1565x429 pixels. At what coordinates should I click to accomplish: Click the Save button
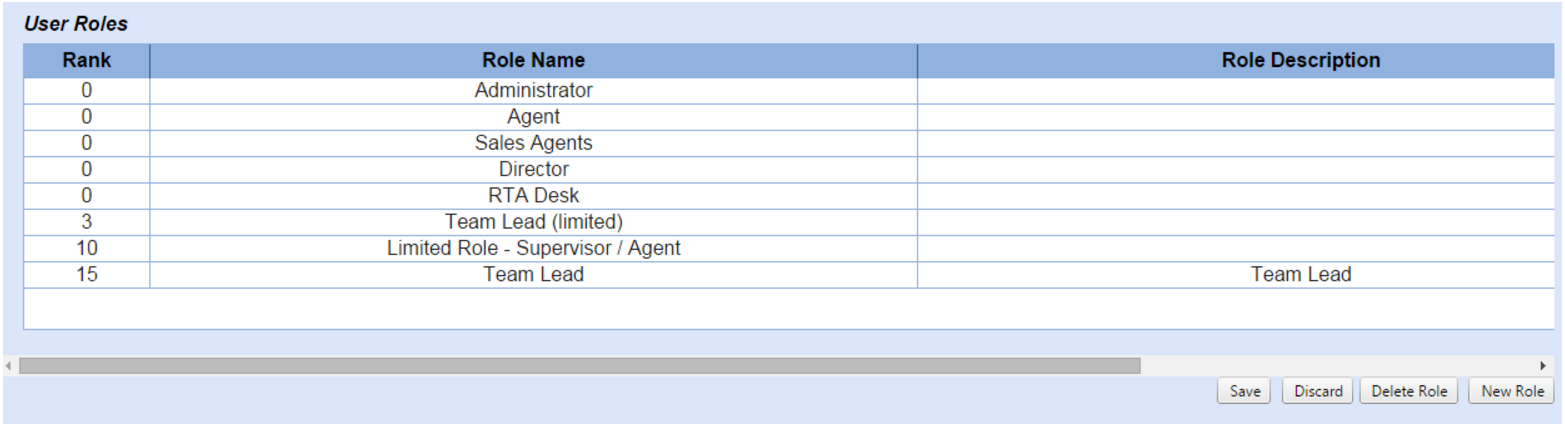[x=1244, y=391]
